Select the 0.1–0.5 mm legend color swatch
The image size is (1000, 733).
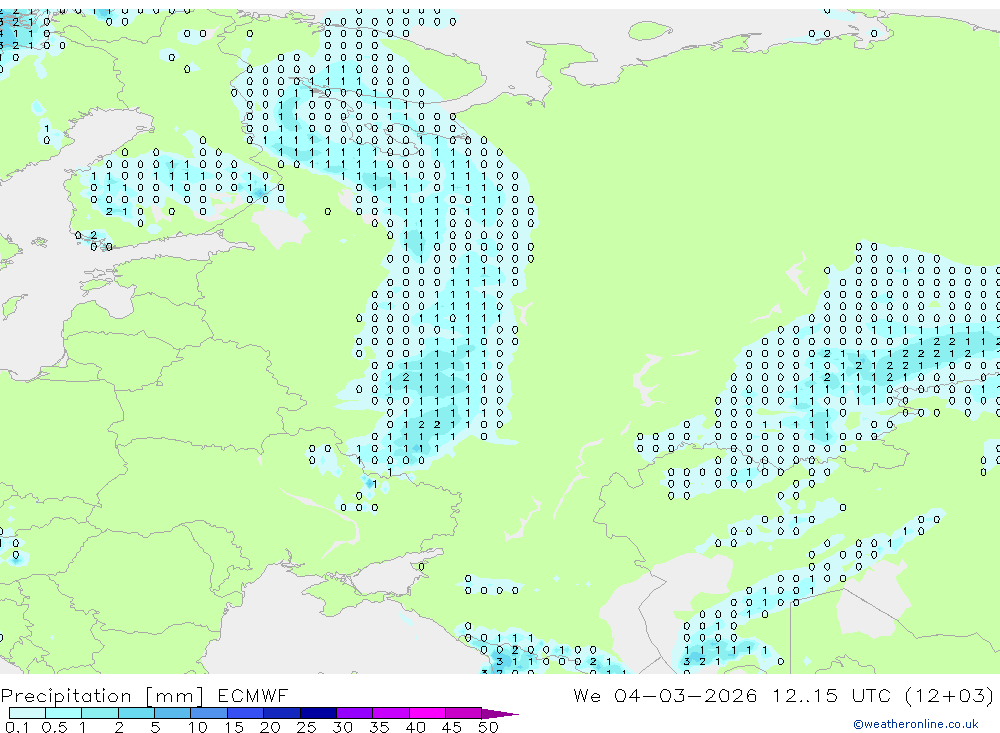coord(27,713)
